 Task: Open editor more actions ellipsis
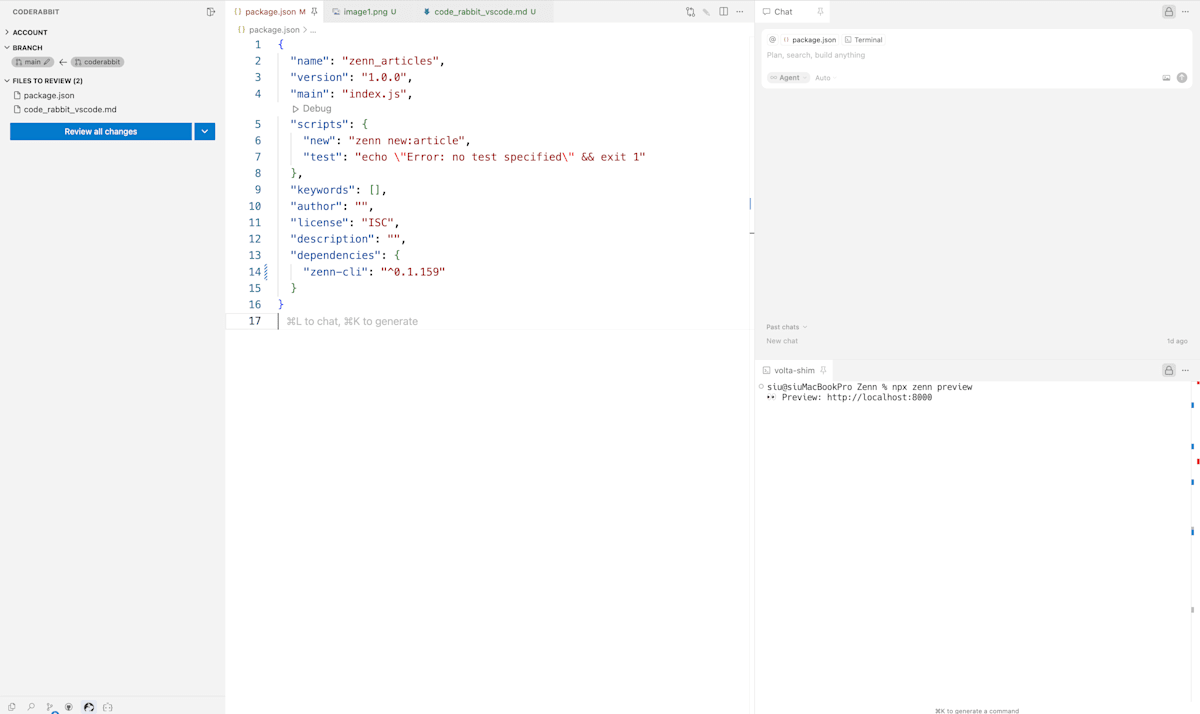click(740, 12)
